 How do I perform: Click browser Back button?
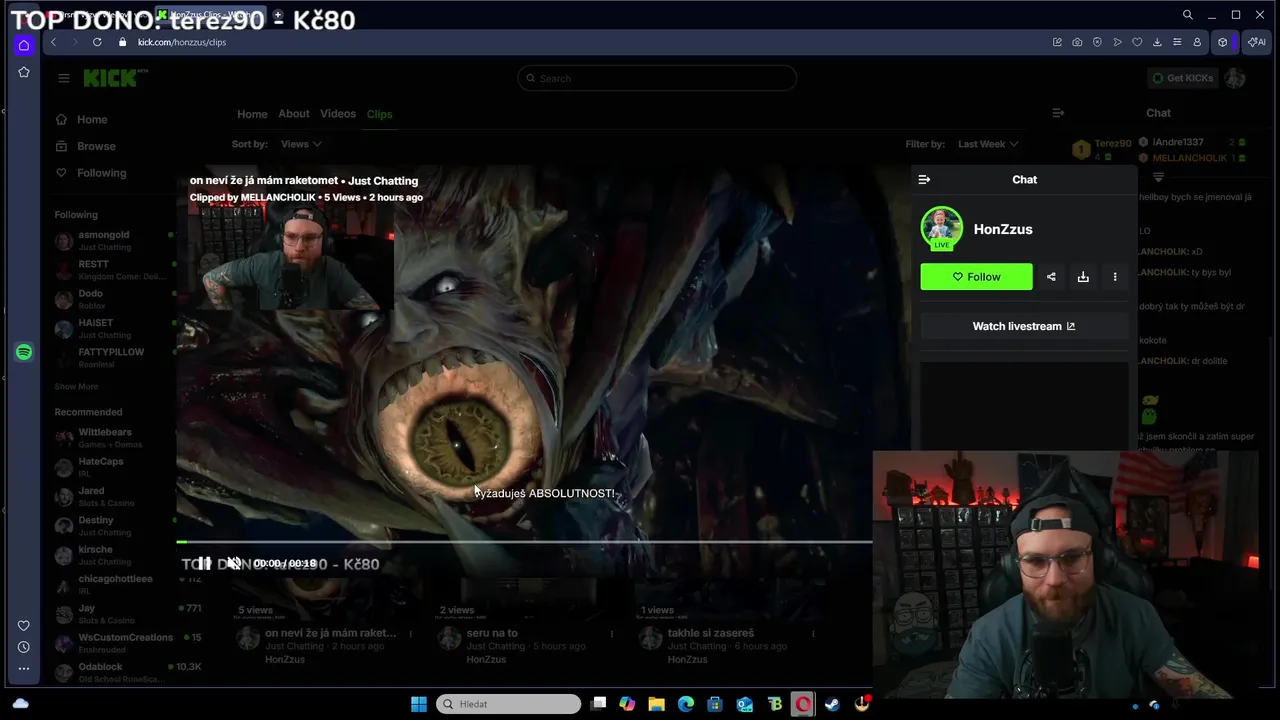(x=53, y=42)
